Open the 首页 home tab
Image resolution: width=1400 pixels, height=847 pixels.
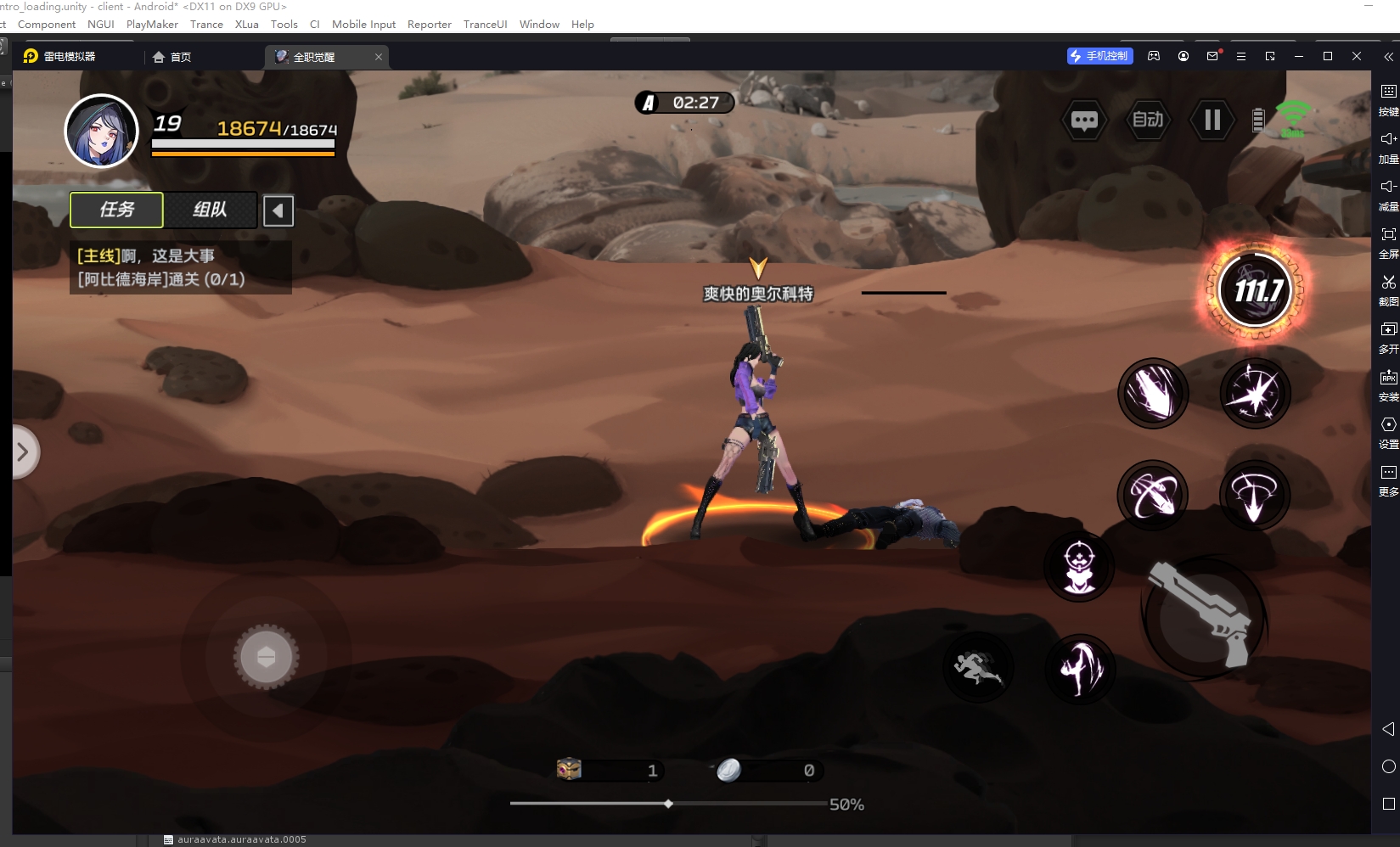pos(172,57)
